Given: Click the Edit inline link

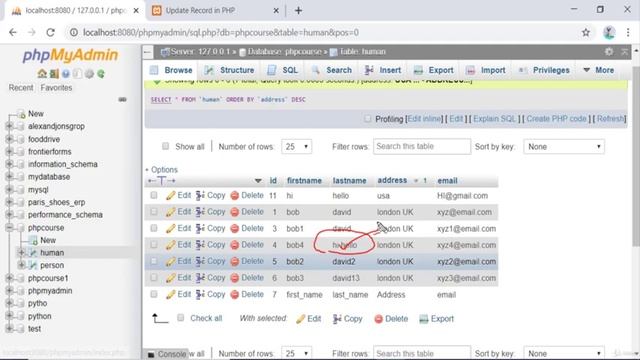Looking at the screenshot, I should click(424, 119).
